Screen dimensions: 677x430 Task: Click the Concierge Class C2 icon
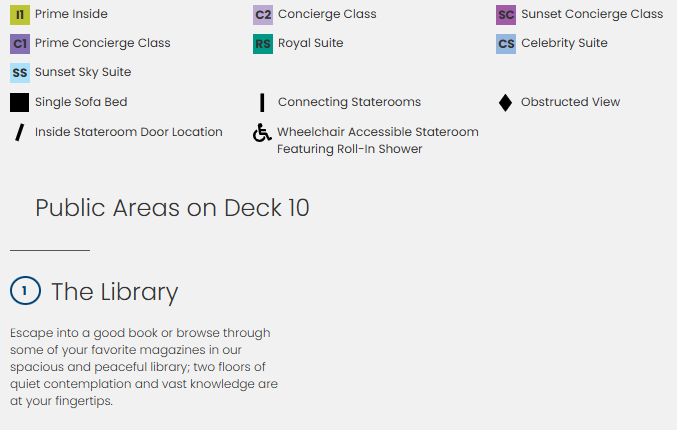coord(263,15)
